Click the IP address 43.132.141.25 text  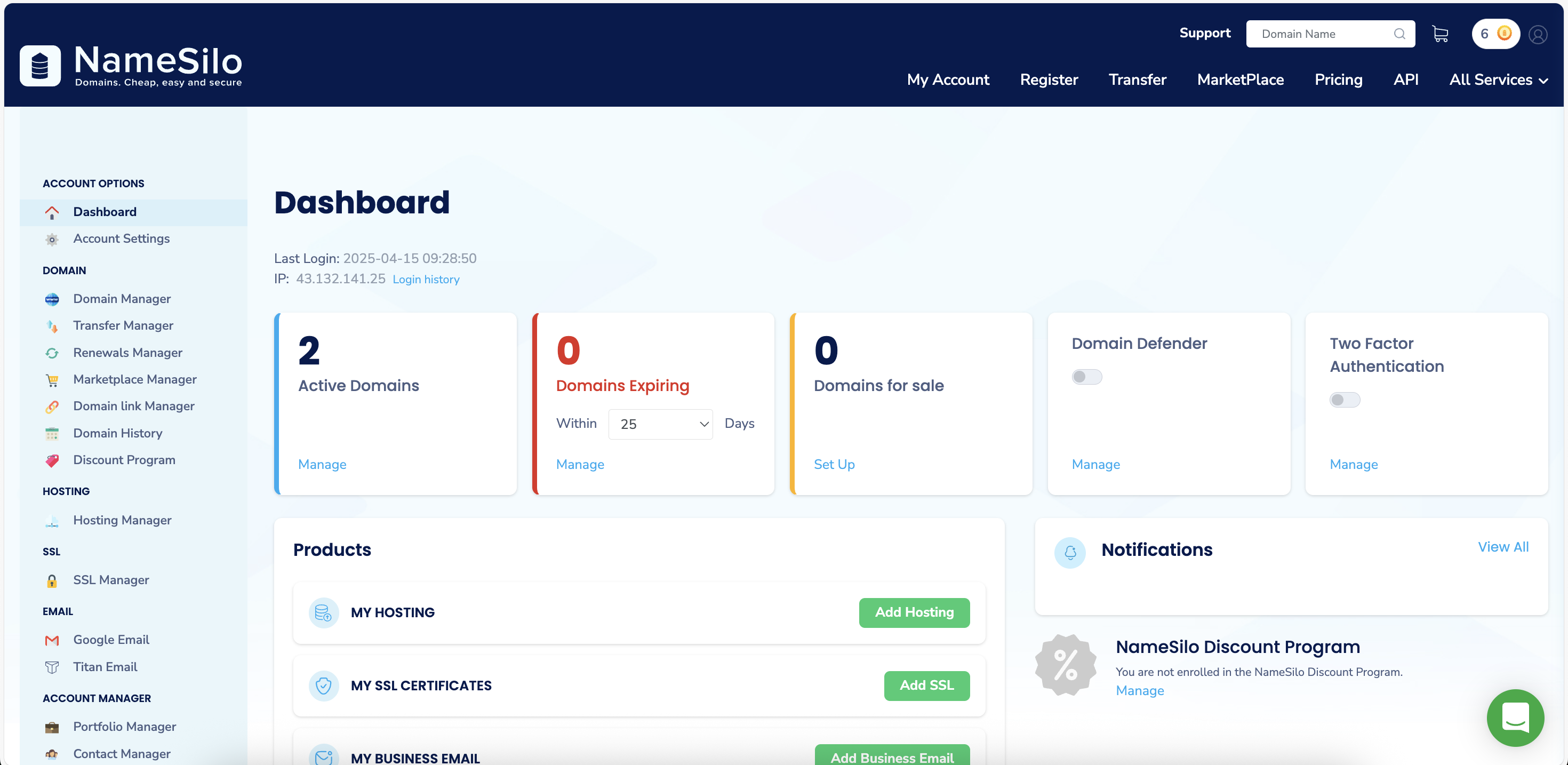click(x=340, y=279)
